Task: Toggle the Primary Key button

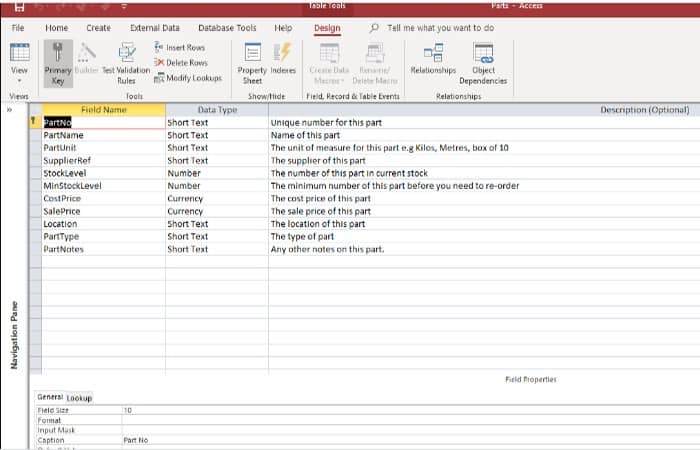Action: [58, 63]
